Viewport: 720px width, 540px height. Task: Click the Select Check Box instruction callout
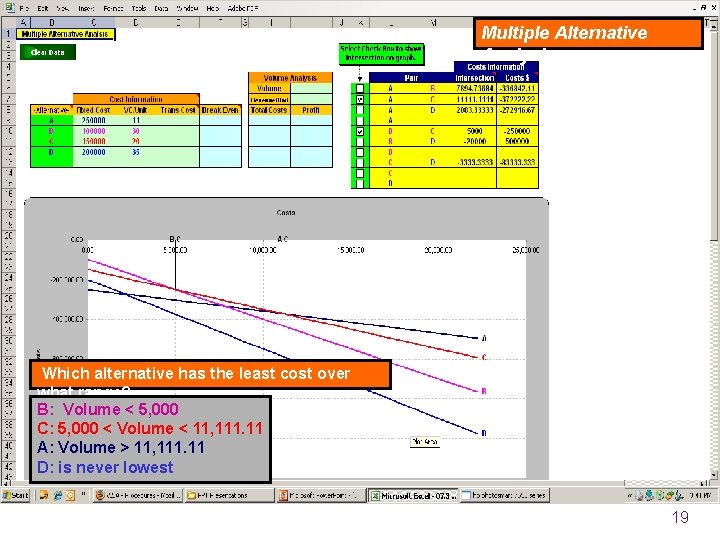coord(381,53)
